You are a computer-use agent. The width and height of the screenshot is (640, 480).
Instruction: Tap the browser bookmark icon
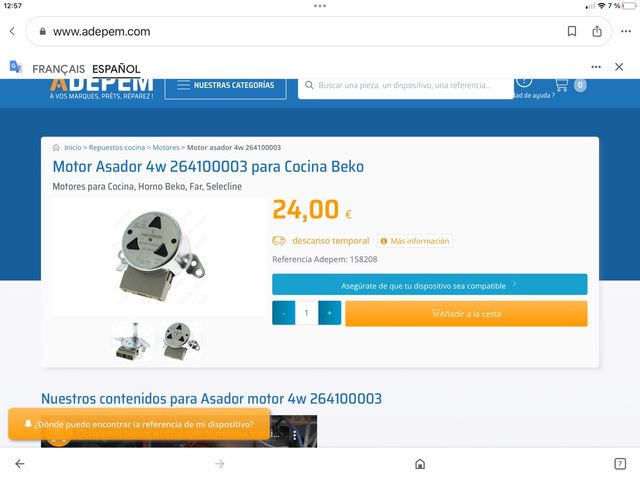point(572,31)
